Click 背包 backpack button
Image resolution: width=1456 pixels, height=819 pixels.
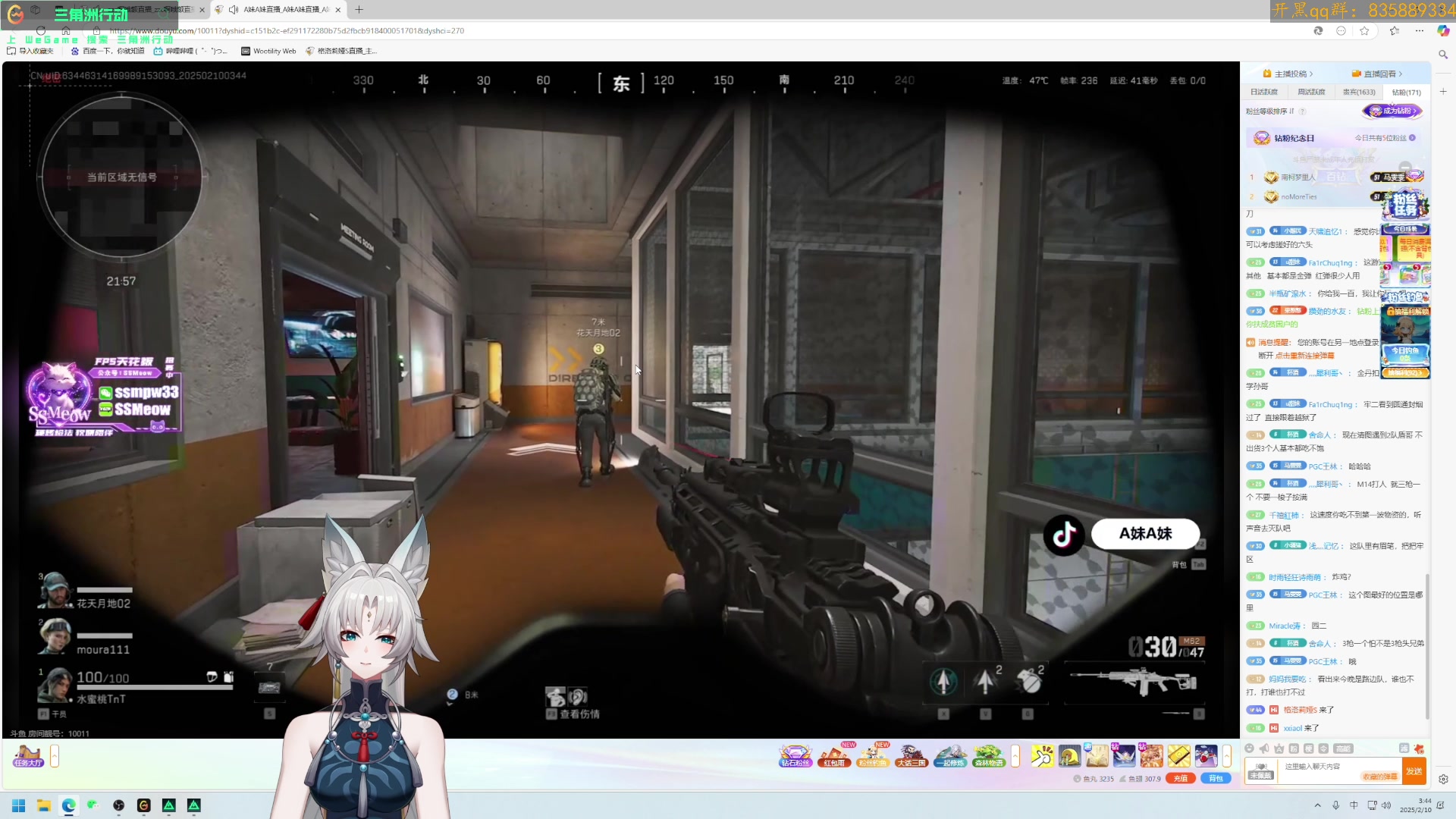point(1216,779)
